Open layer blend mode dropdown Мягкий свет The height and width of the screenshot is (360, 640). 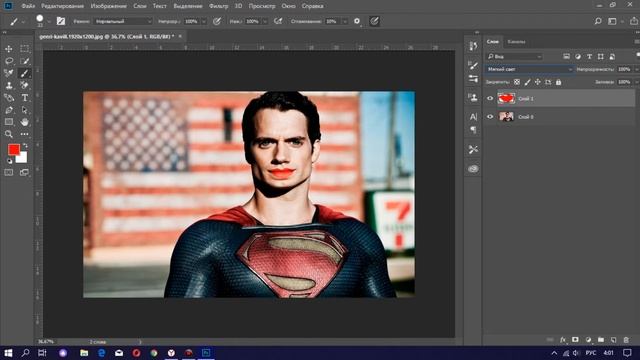(529, 69)
